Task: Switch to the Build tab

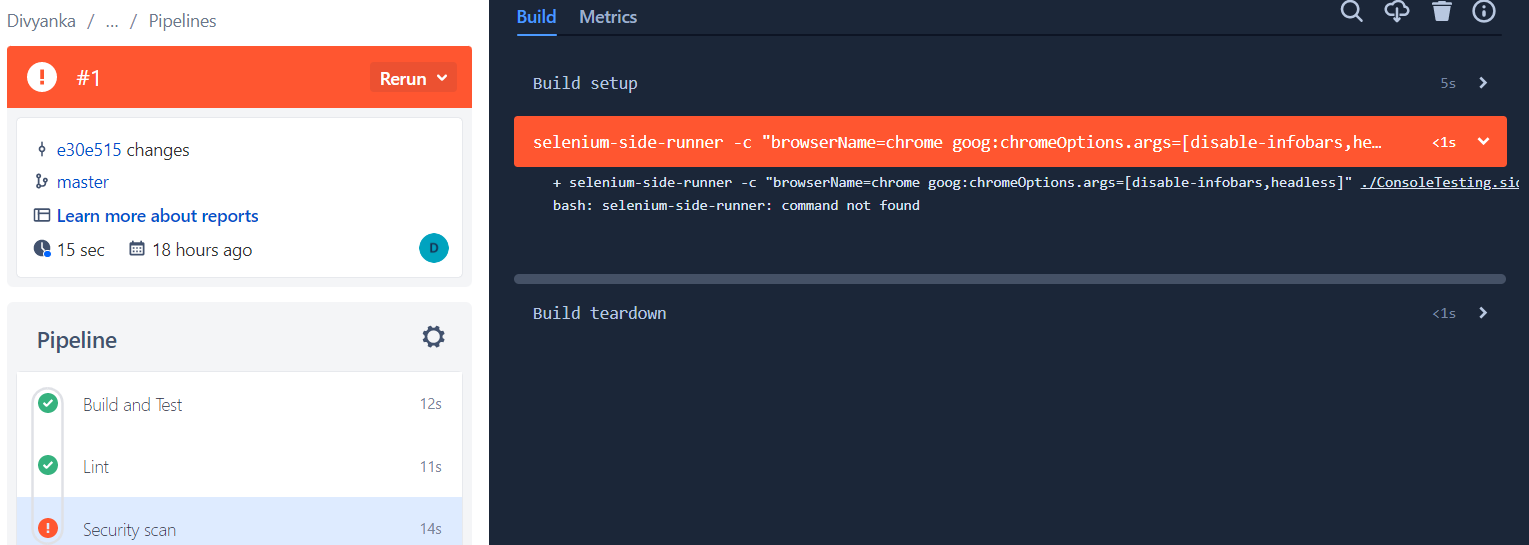Action: click(x=537, y=17)
